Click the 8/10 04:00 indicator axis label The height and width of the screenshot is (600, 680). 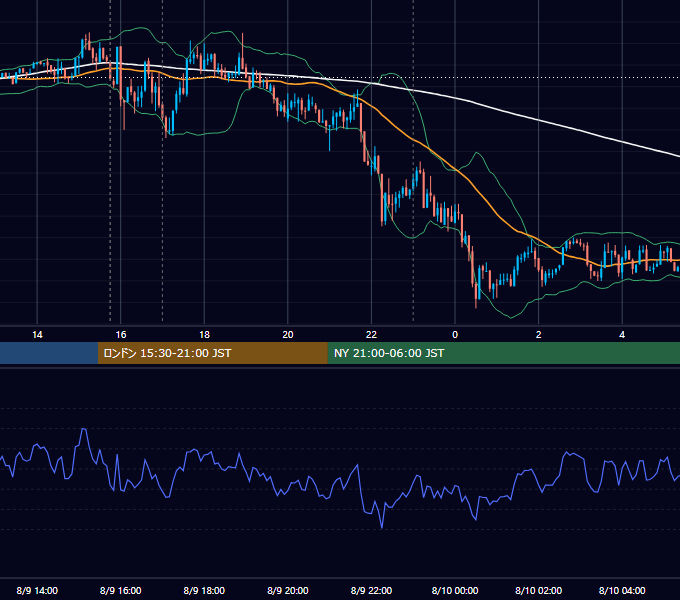(622, 590)
